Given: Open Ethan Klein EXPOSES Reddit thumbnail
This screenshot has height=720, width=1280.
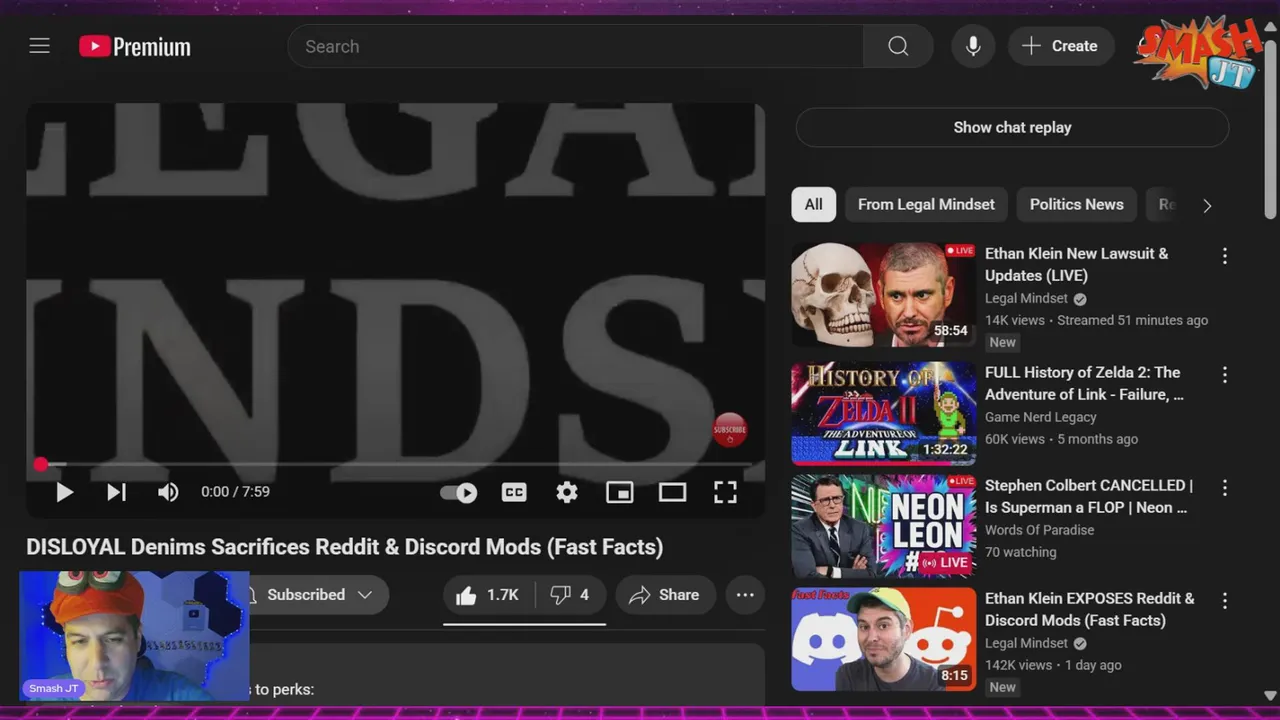Looking at the screenshot, I should tap(884, 639).
